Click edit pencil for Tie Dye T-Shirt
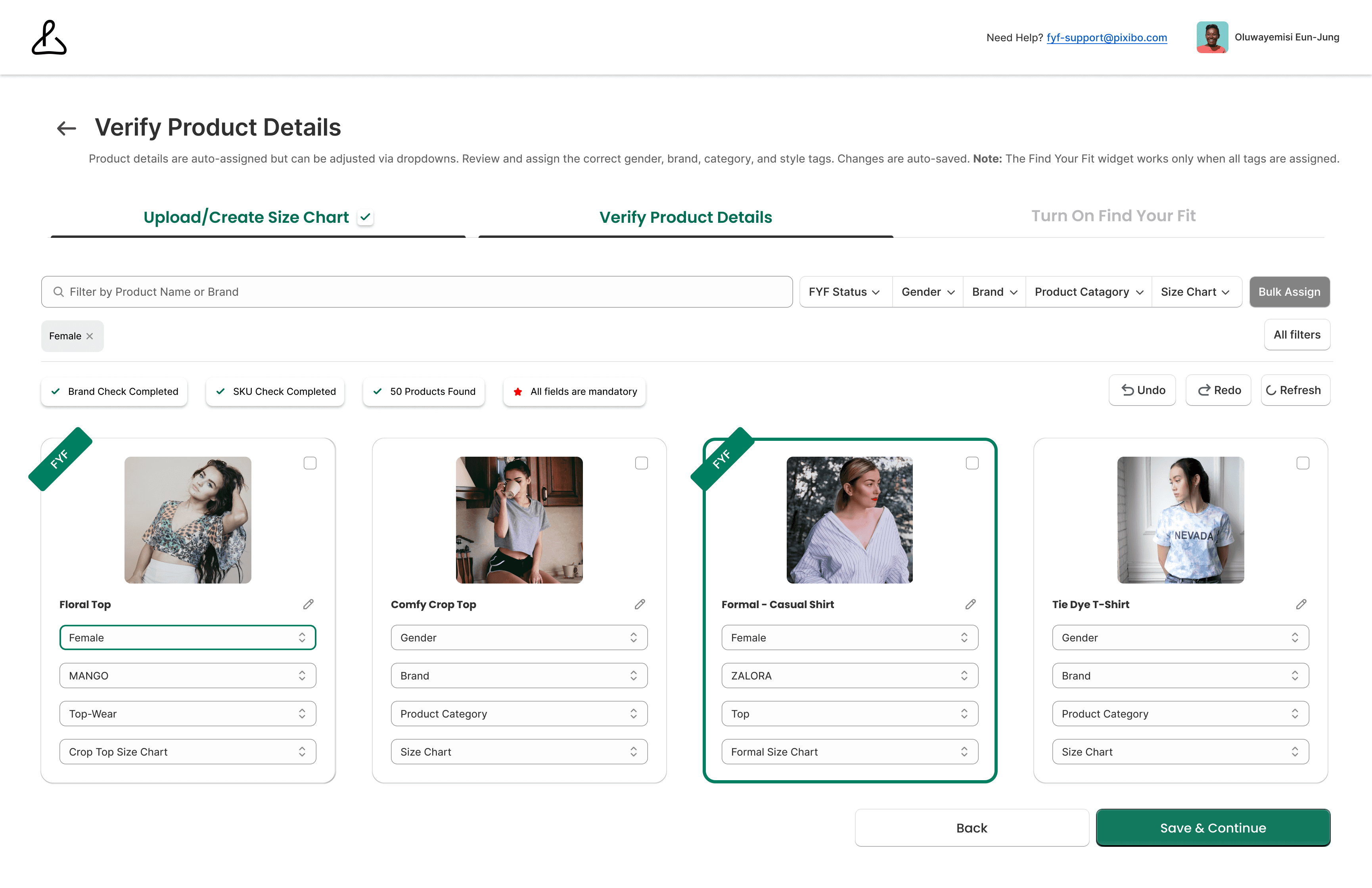This screenshot has width=1372, height=888. coord(1301,604)
